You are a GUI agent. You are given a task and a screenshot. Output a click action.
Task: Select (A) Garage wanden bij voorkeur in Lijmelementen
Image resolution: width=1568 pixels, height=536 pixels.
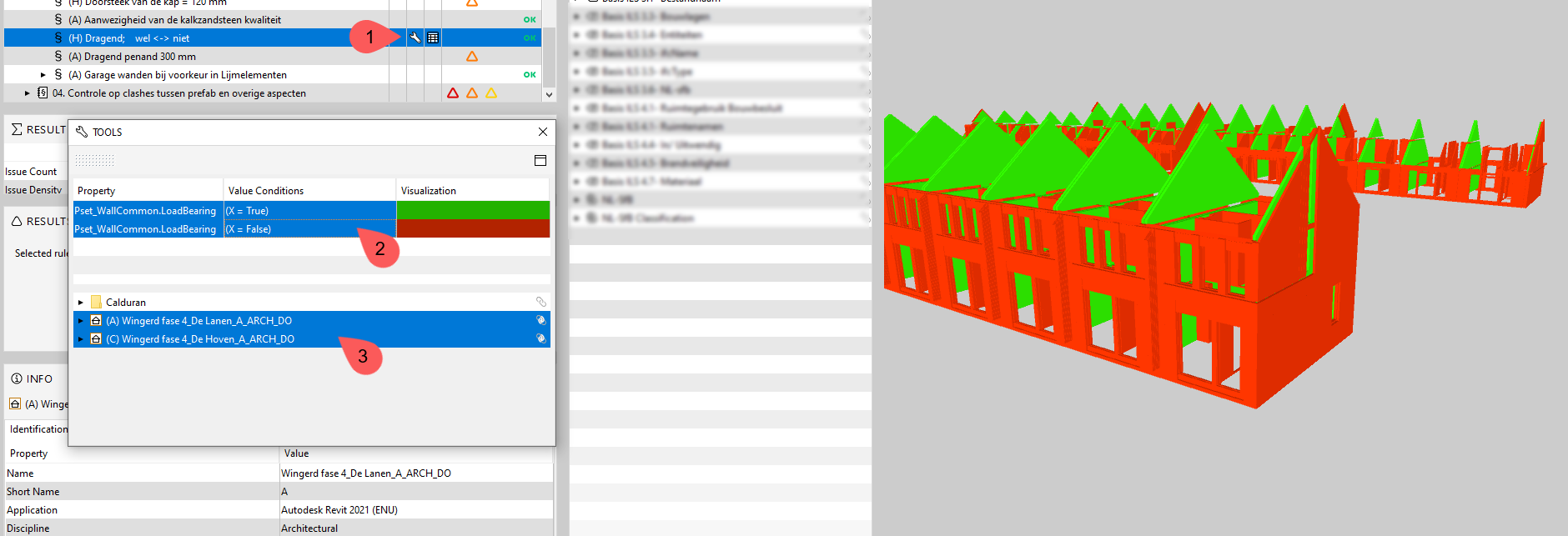coord(178,75)
